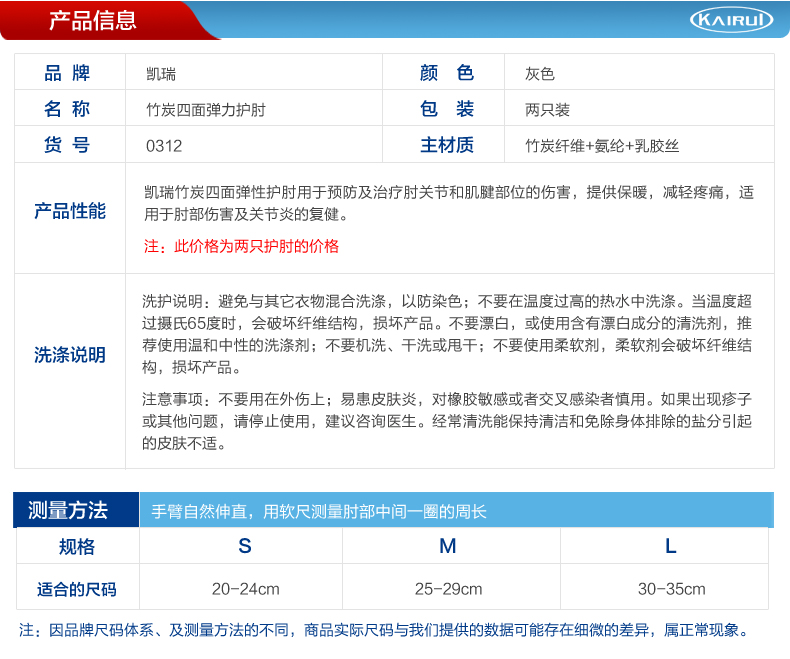Select size M column header
This screenshot has height=659, width=790.
(448, 546)
